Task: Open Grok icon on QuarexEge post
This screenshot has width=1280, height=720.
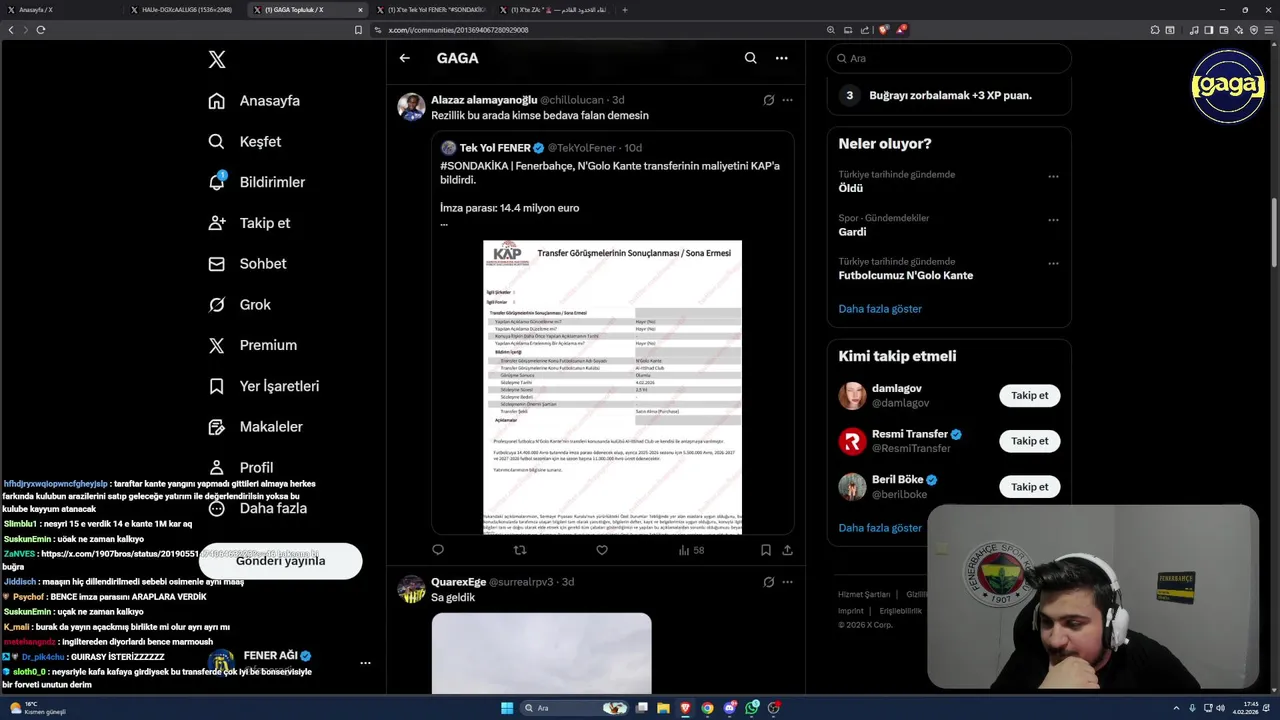Action: pos(768,582)
